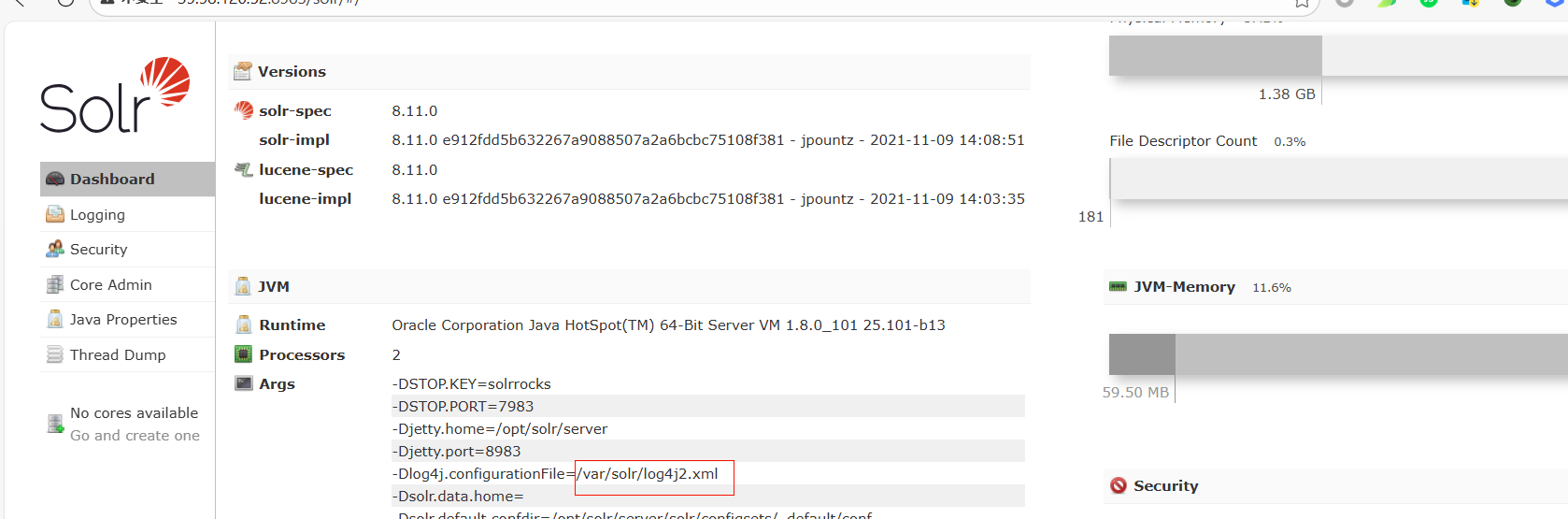Open the Core Admin page

click(x=110, y=284)
